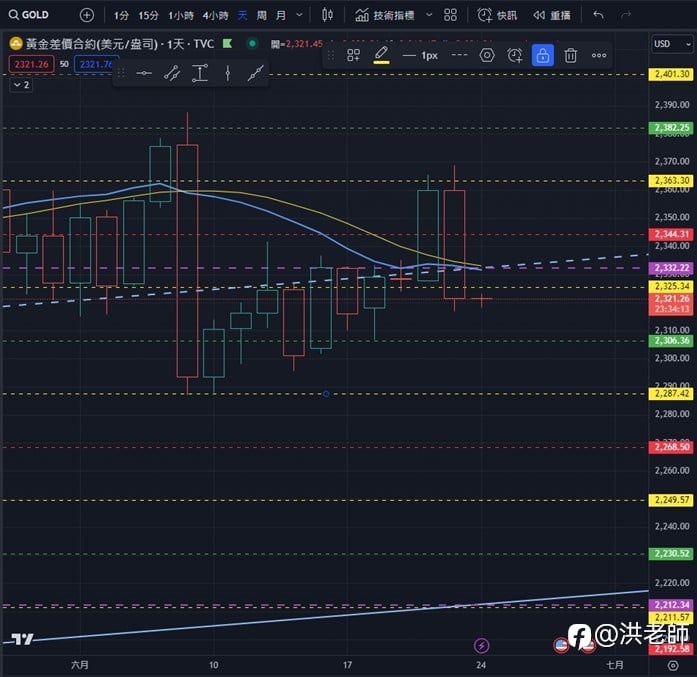Expand the timeframe dropdown after 月
This screenshot has width=697, height=677.
tap(300, 15)
